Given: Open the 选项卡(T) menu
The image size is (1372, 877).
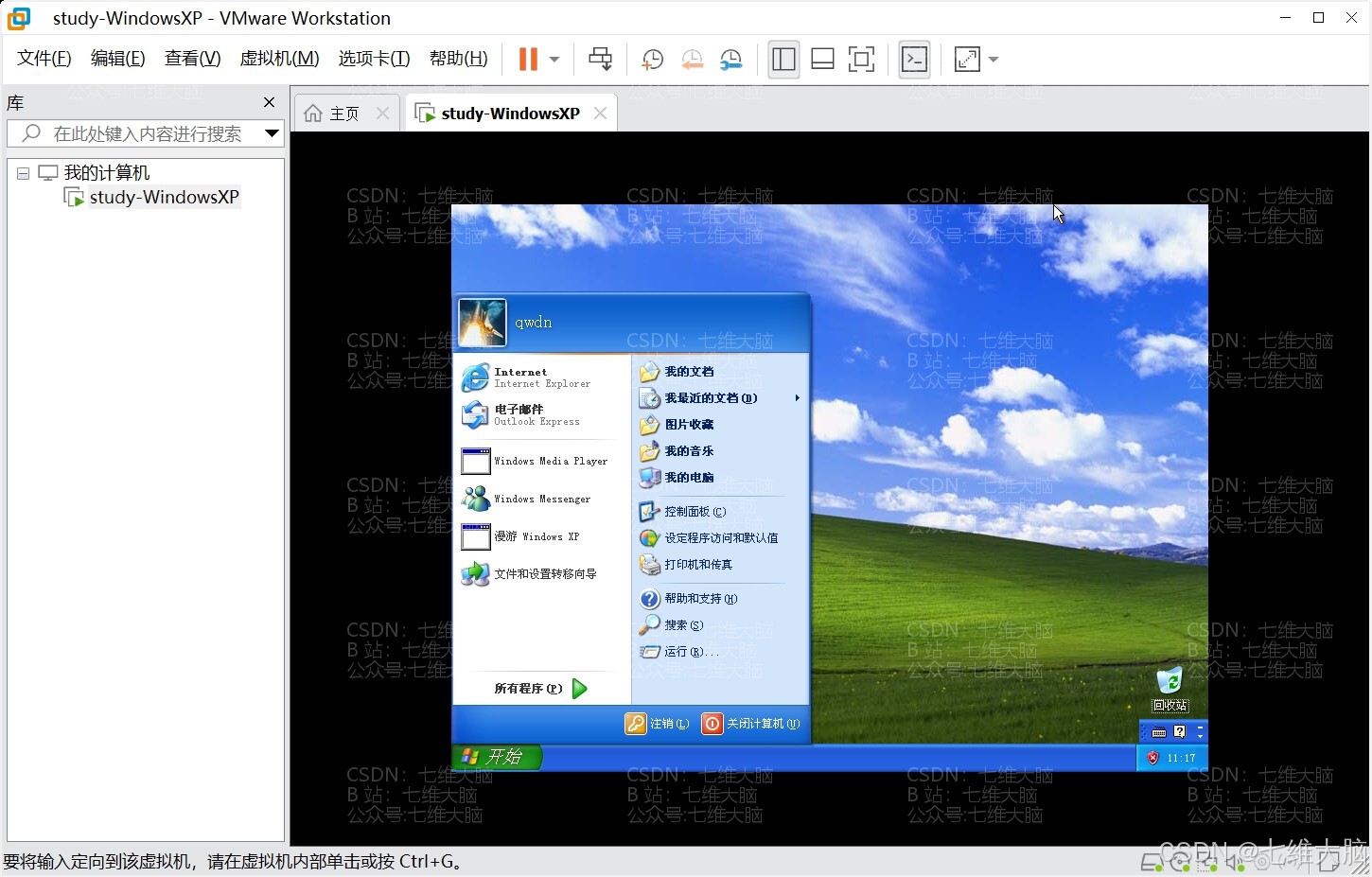Looking at the screenshot, I should point(374,59).
